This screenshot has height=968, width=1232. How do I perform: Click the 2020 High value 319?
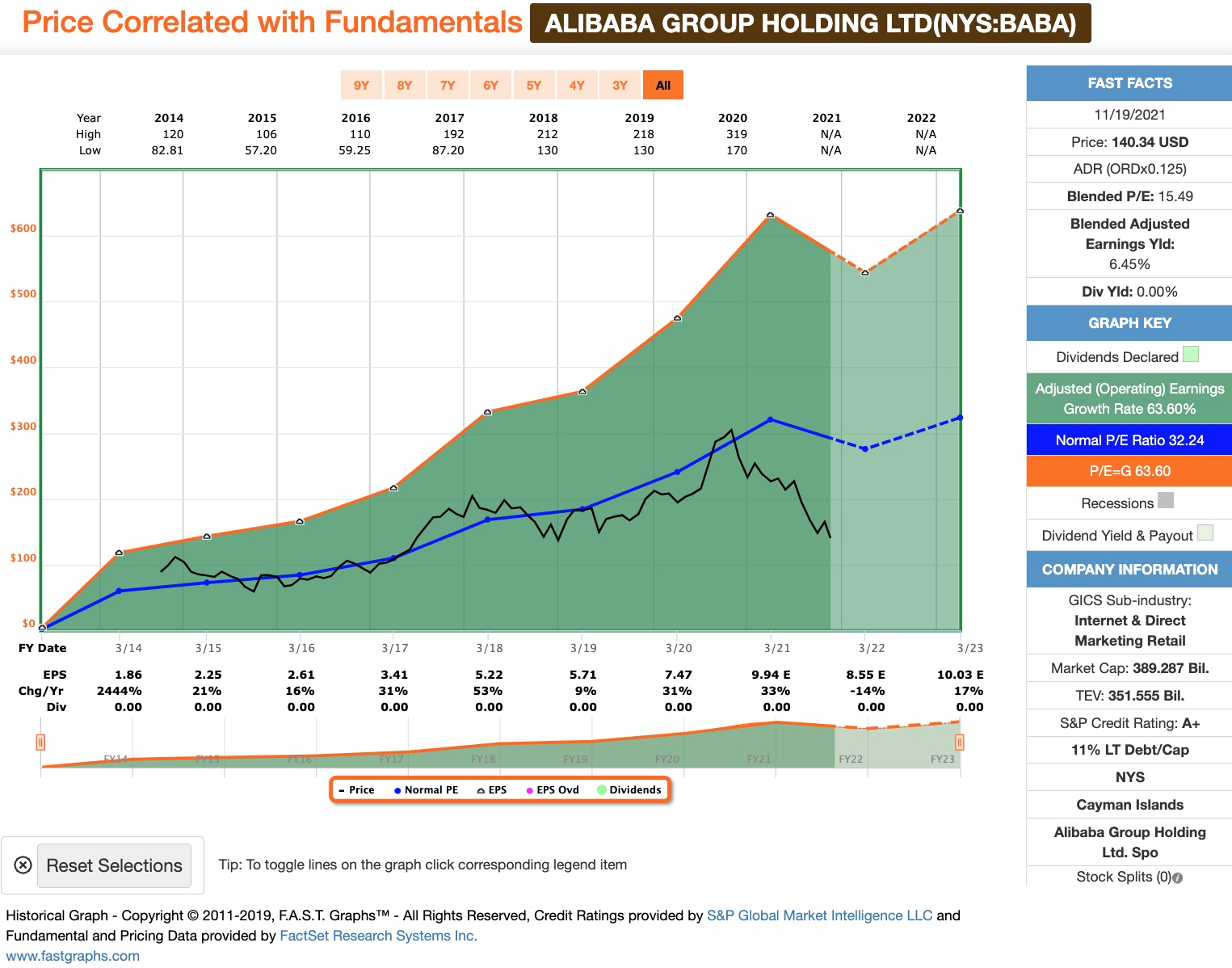point(737,134)
